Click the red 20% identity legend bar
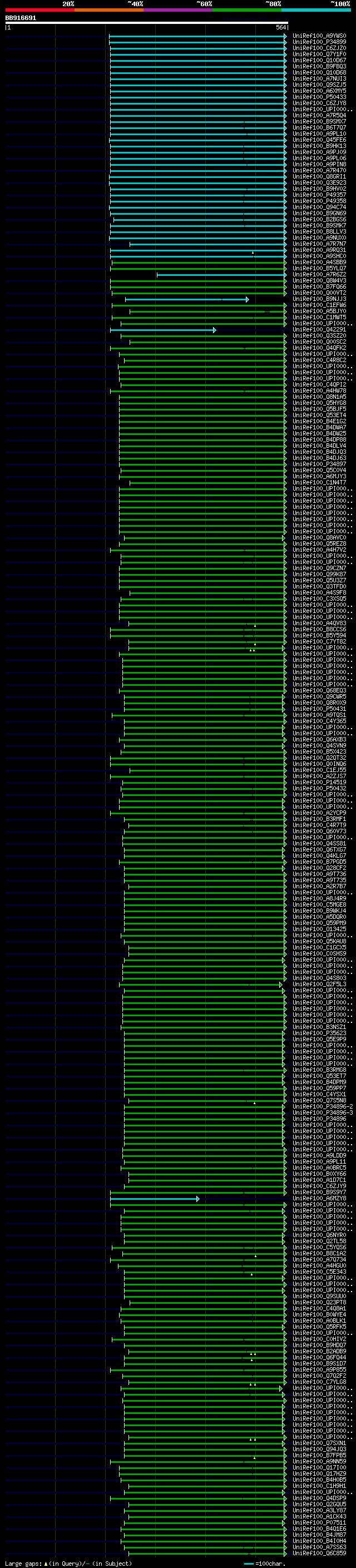This screenshot has height=1568, width=356. click(39, 10)
